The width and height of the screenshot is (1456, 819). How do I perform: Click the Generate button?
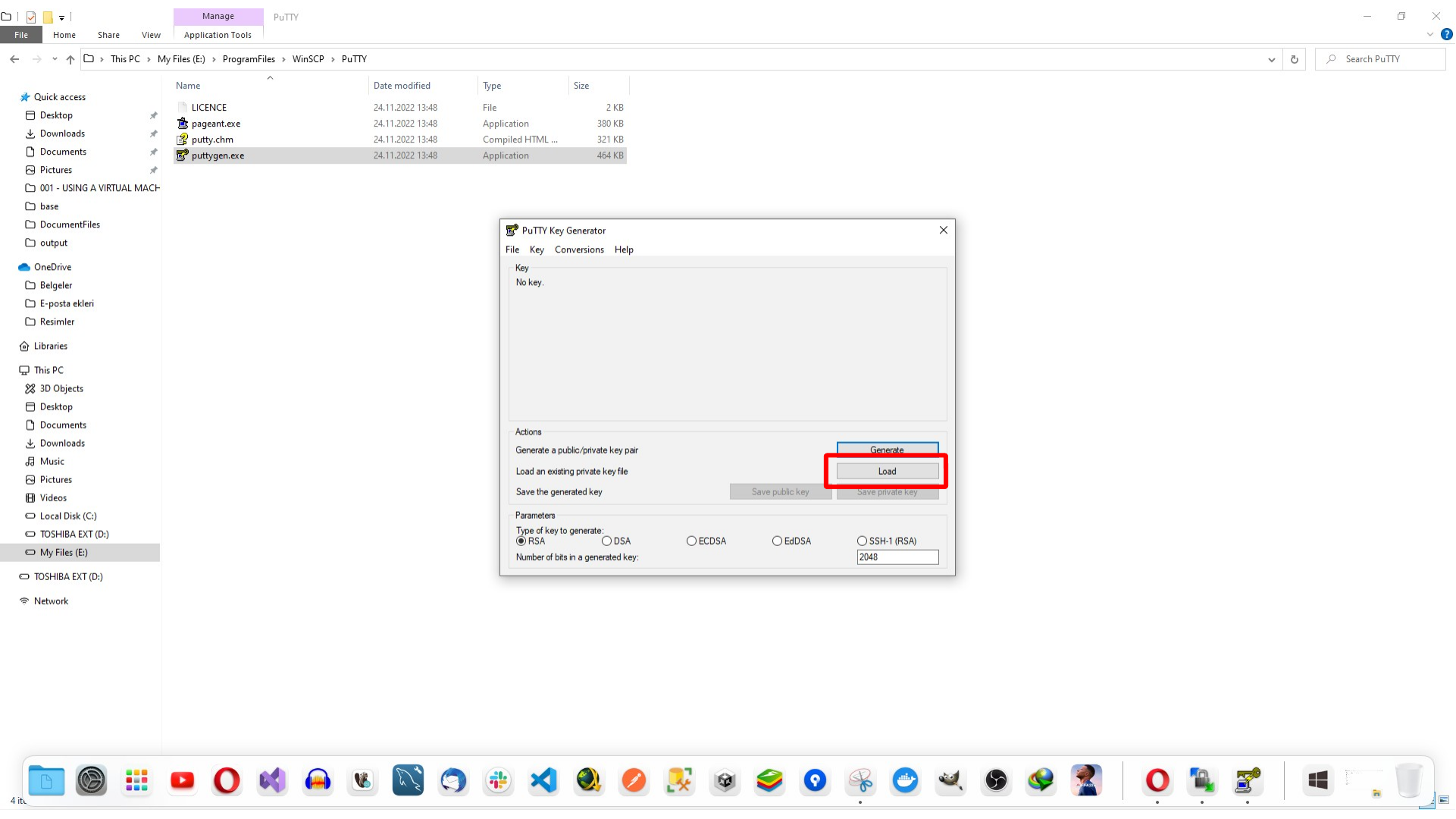pyautogui.click(x=888, y=450)
